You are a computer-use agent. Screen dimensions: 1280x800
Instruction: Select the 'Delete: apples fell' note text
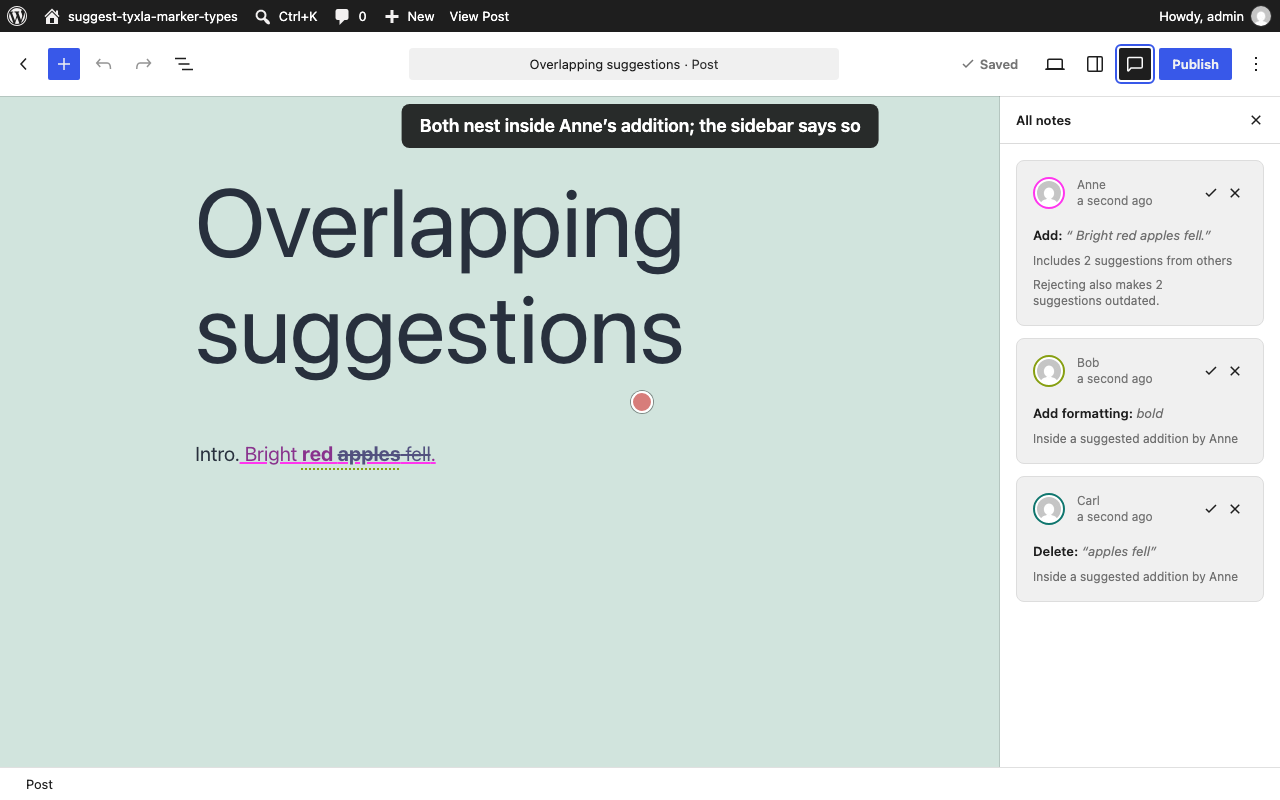pyautogui.click(x=1095, y=551)
